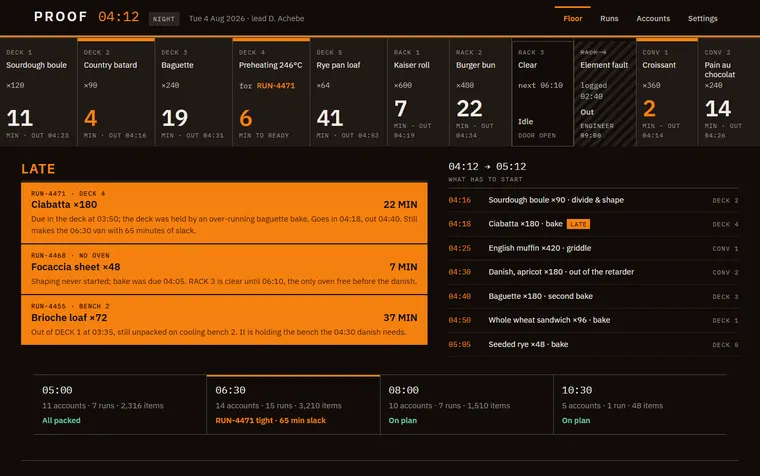Viewport: 760px width, 476px height.
Task: Open the Floor tab
Action: click(572, 18)
